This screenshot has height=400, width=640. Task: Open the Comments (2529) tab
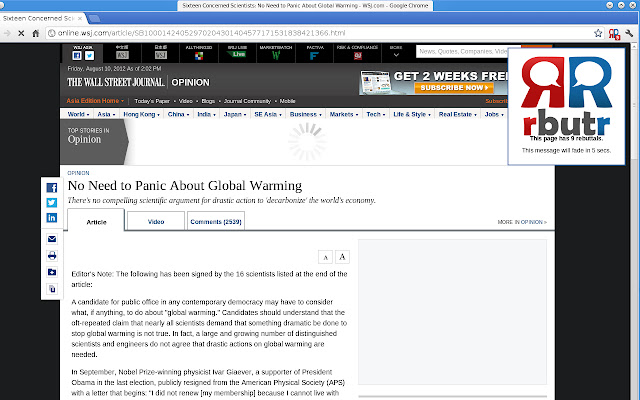pyautogui.click(x=215, y=221)
